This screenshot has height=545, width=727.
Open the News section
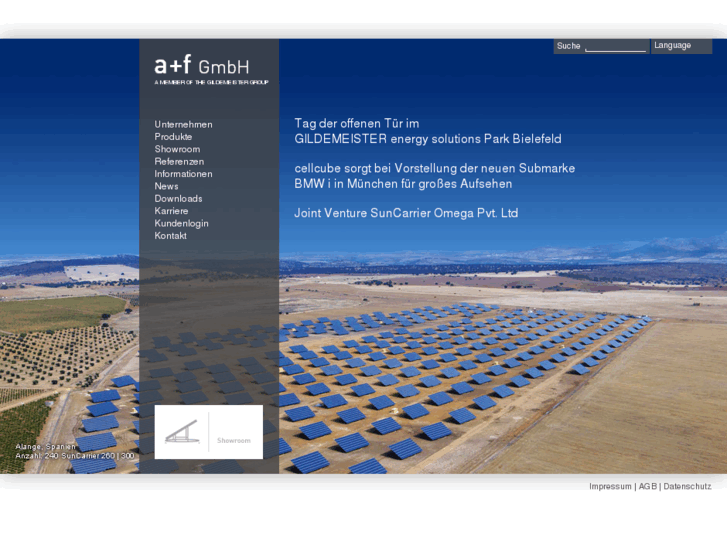point(166,186)
